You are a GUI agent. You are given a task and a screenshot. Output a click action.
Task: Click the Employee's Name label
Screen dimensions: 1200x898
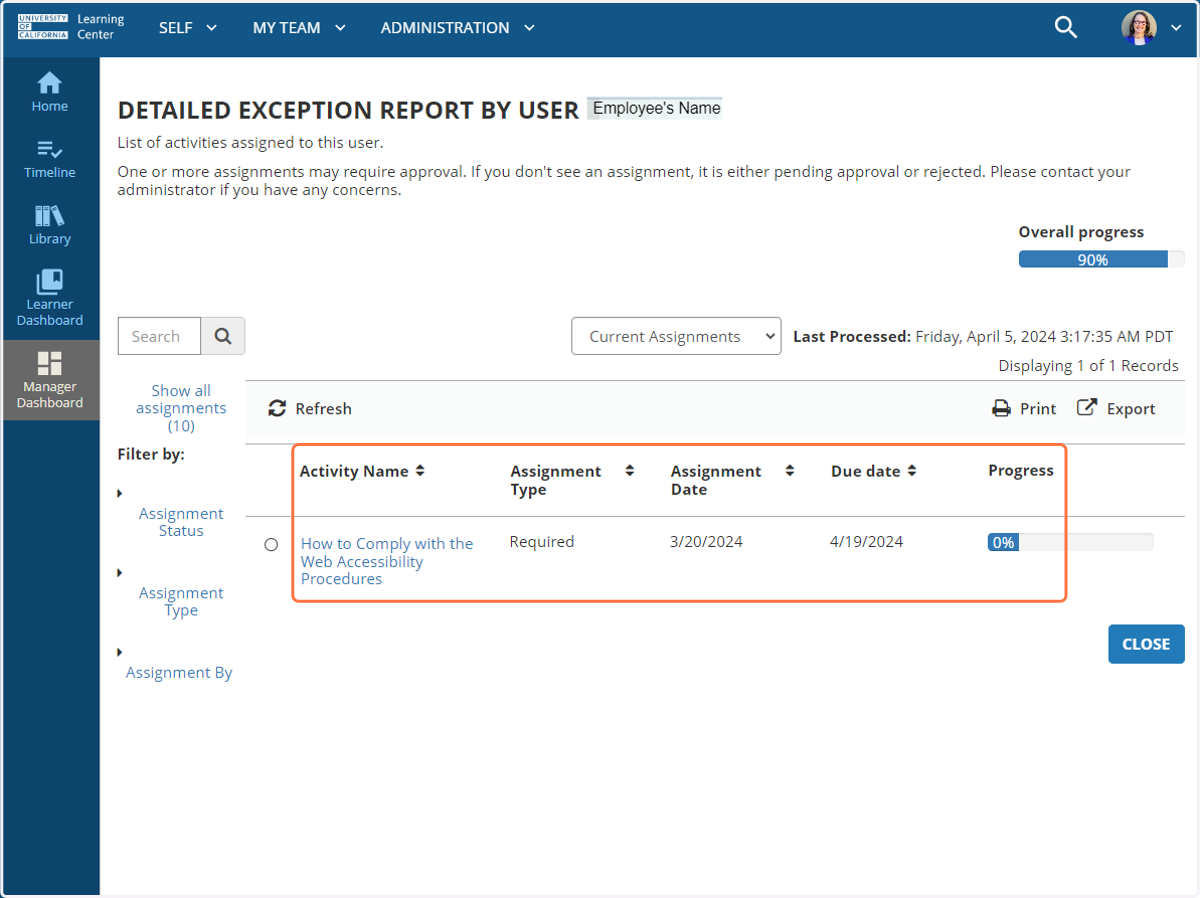point(656,108)
